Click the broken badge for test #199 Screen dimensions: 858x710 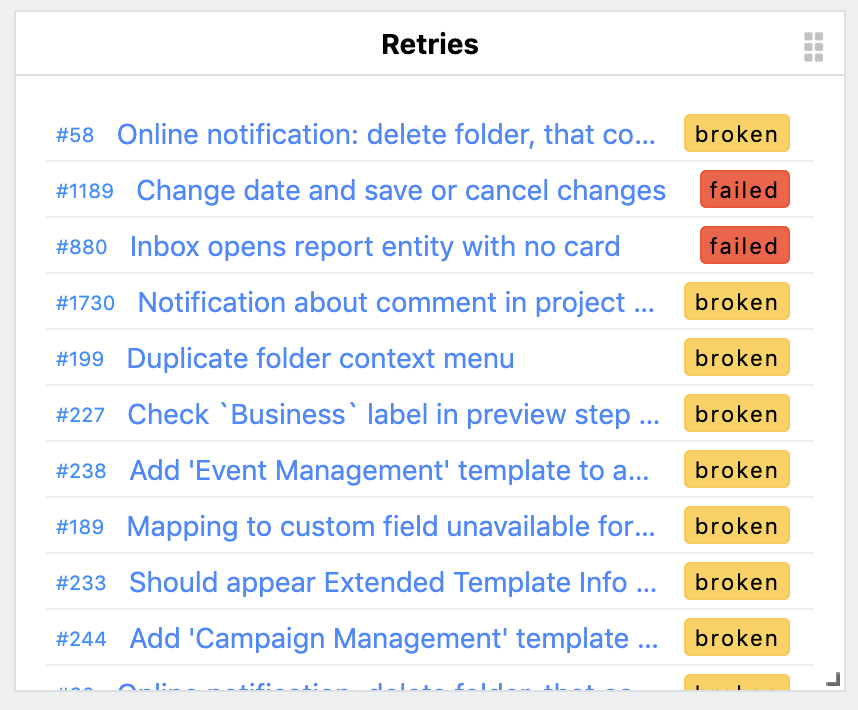click(x=737, y=358)
